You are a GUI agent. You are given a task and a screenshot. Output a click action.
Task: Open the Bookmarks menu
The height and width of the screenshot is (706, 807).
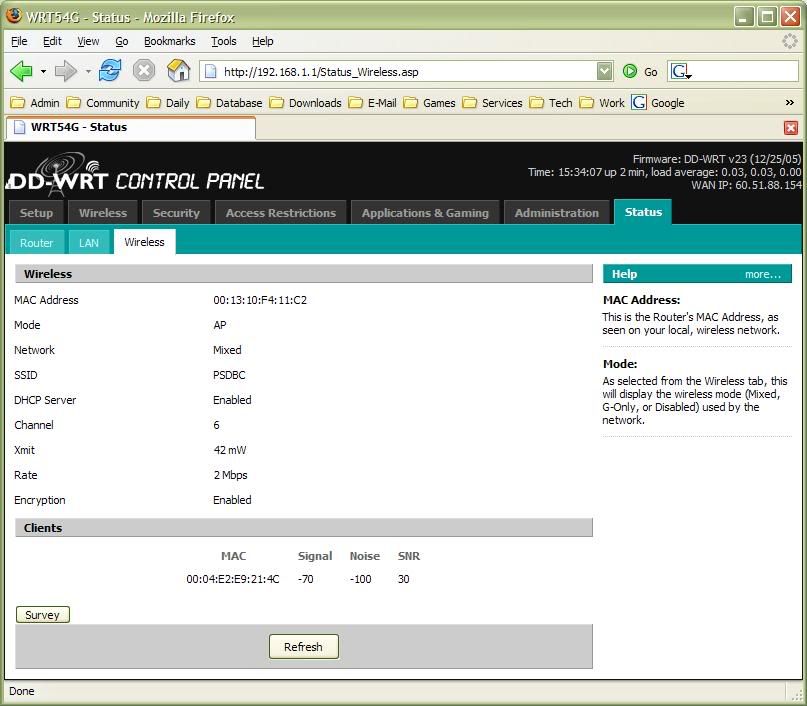[x=169, y=41]
